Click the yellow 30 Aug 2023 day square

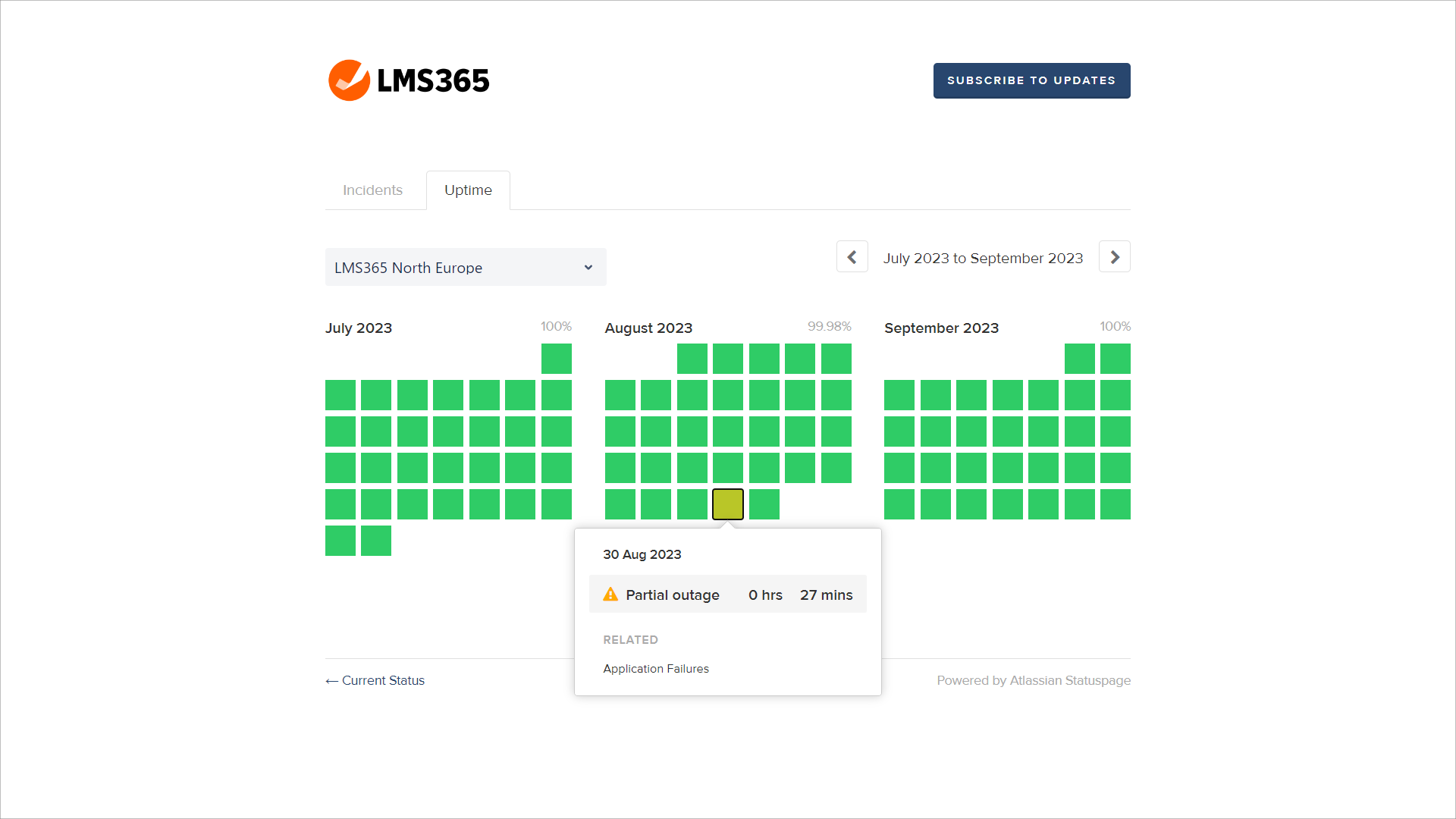click(x=728, y=504)
